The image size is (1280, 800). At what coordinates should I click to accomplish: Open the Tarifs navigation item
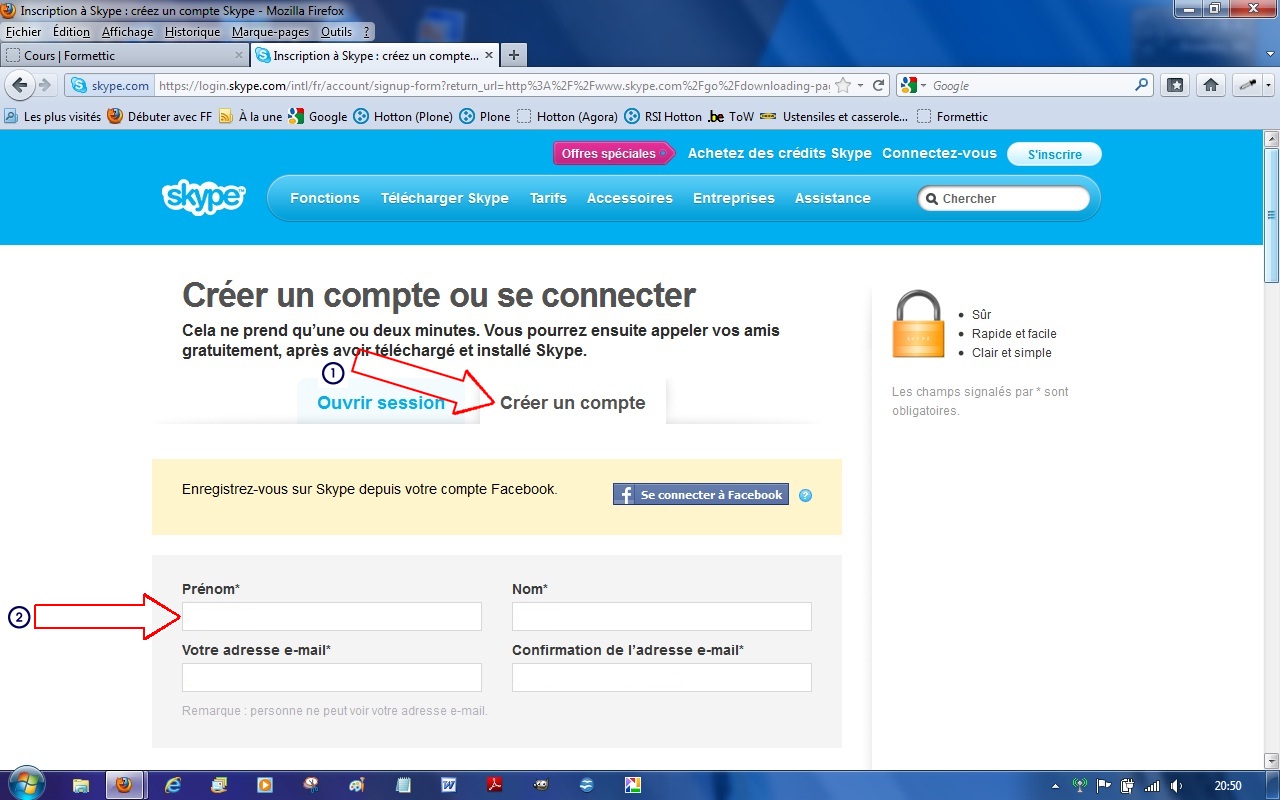tap(548, 198)
